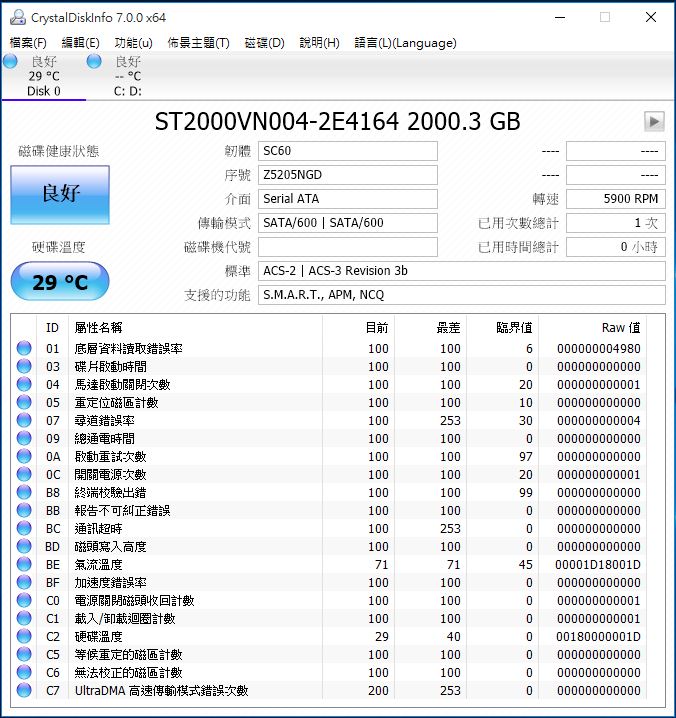Viewport: 676px width, 718px height.
Task: Click the 29 °C temperature button
Action: 60,281
